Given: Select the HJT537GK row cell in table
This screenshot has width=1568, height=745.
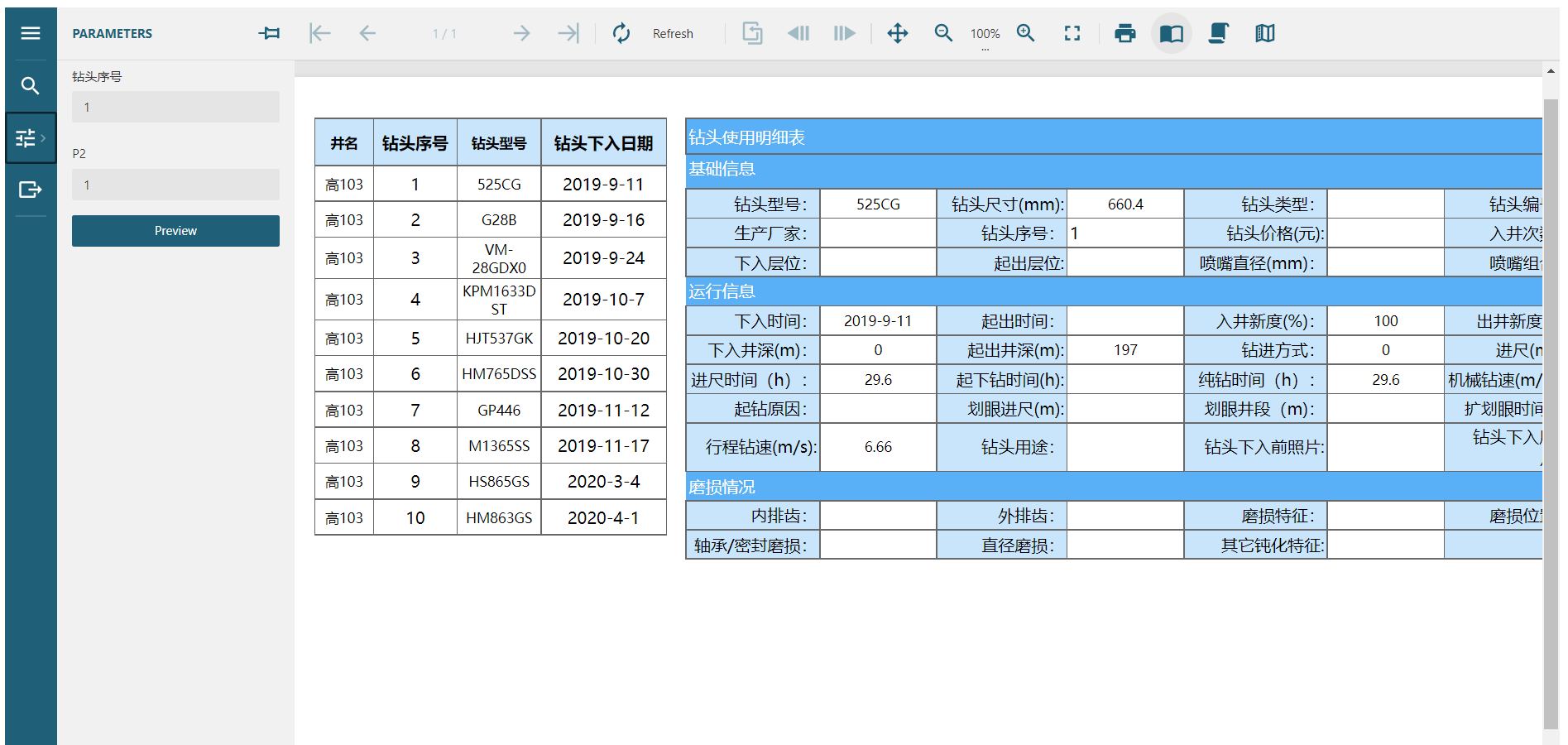Looking at the screenshot, I should 499,339.
